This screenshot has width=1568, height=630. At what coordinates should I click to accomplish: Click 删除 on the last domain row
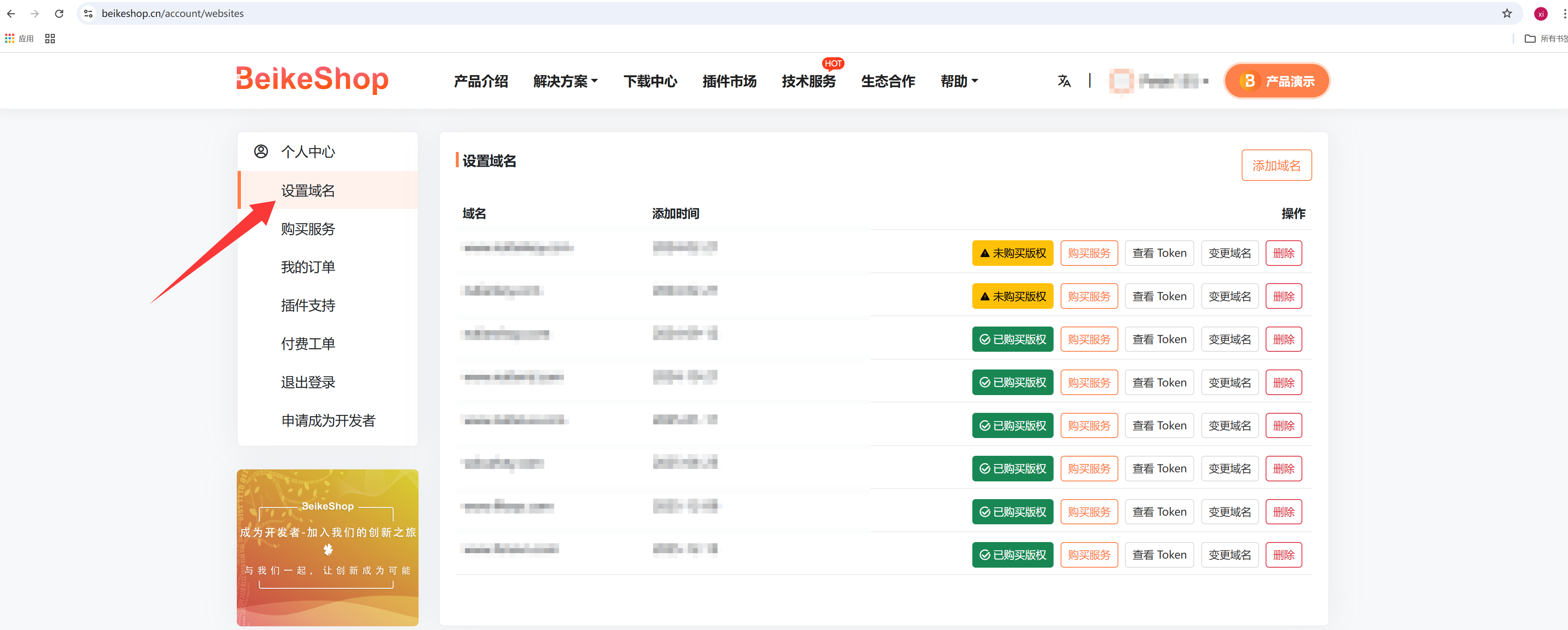1283,554
